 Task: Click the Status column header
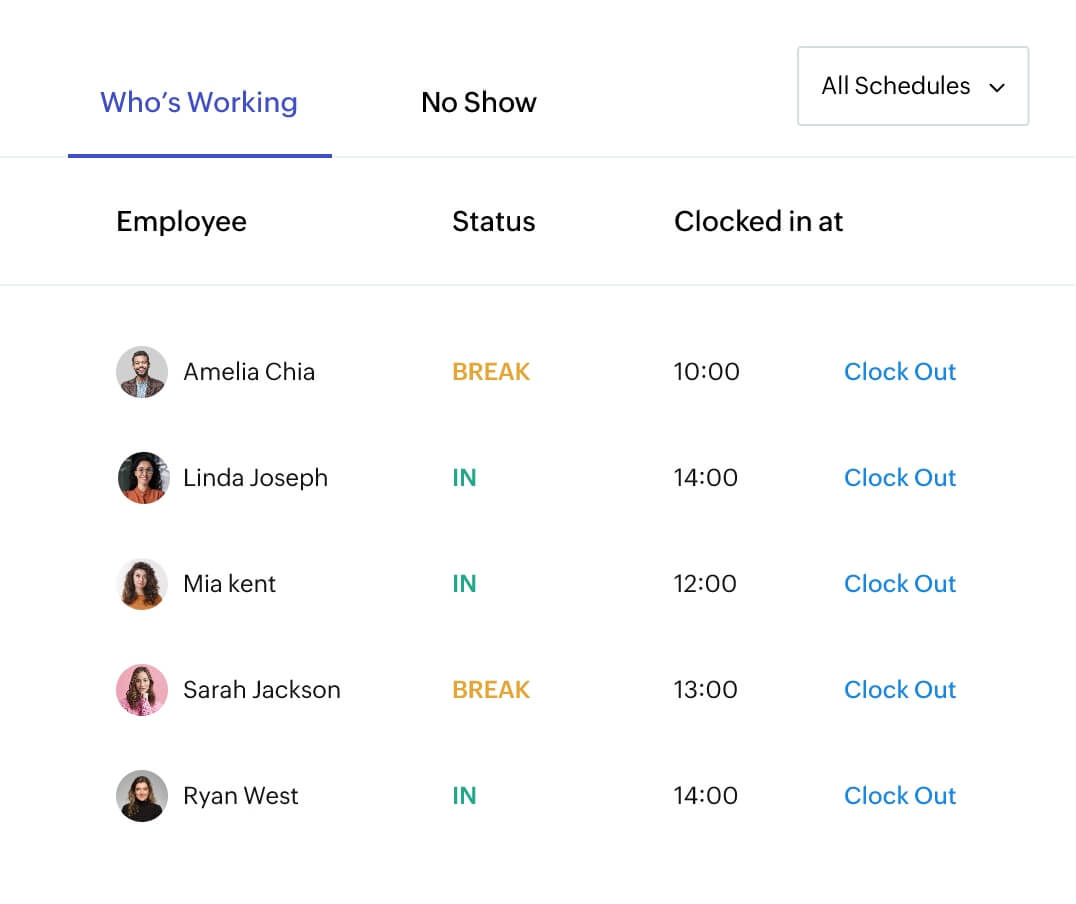tap(493, 221)
